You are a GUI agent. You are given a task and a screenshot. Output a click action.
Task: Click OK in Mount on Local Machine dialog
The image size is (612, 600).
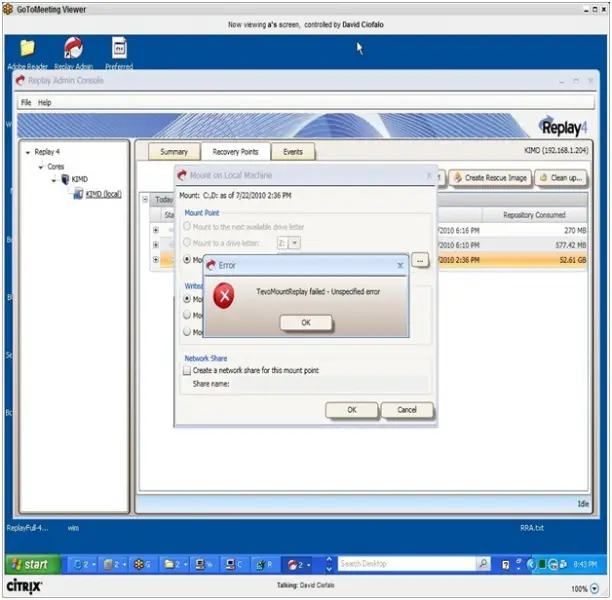point(352,410)
